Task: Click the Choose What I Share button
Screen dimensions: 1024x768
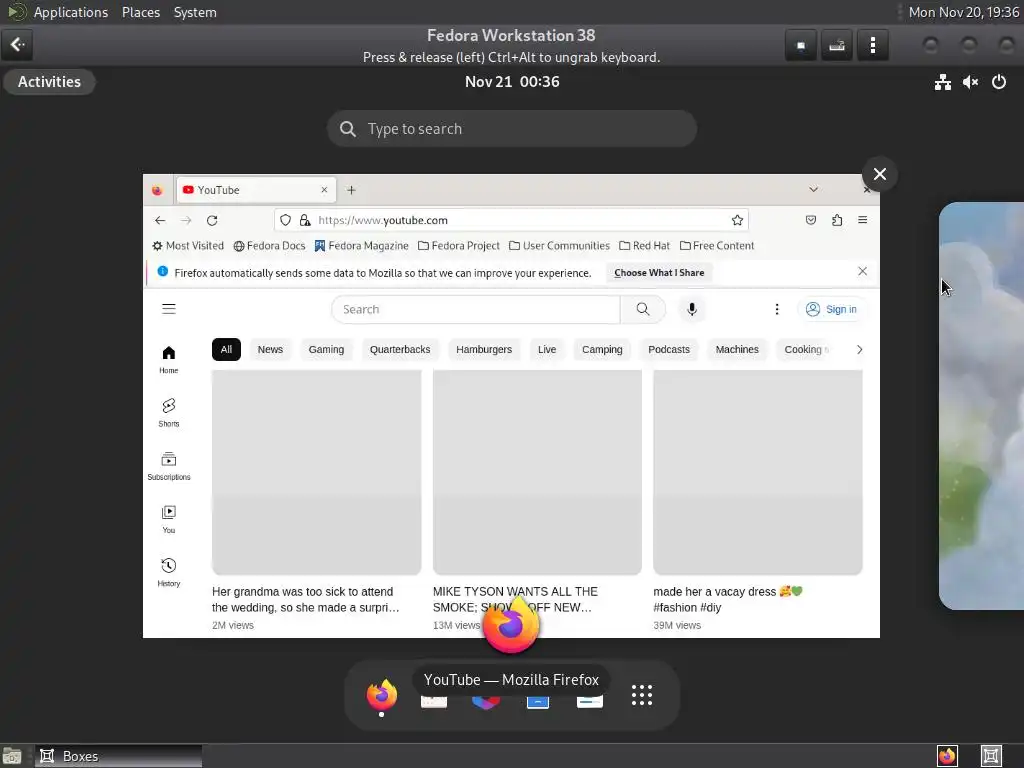Action: tap(659, 273)
